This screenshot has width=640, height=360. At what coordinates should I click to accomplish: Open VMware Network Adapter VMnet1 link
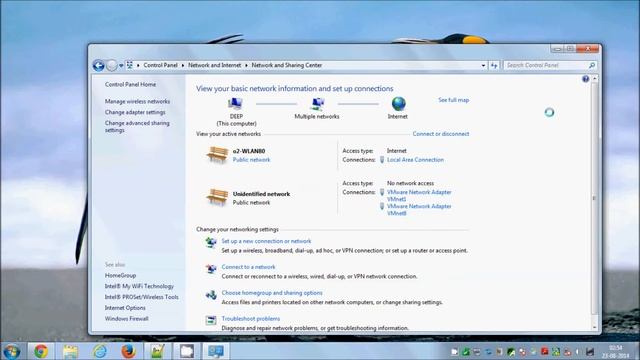(x=419, y=196)
